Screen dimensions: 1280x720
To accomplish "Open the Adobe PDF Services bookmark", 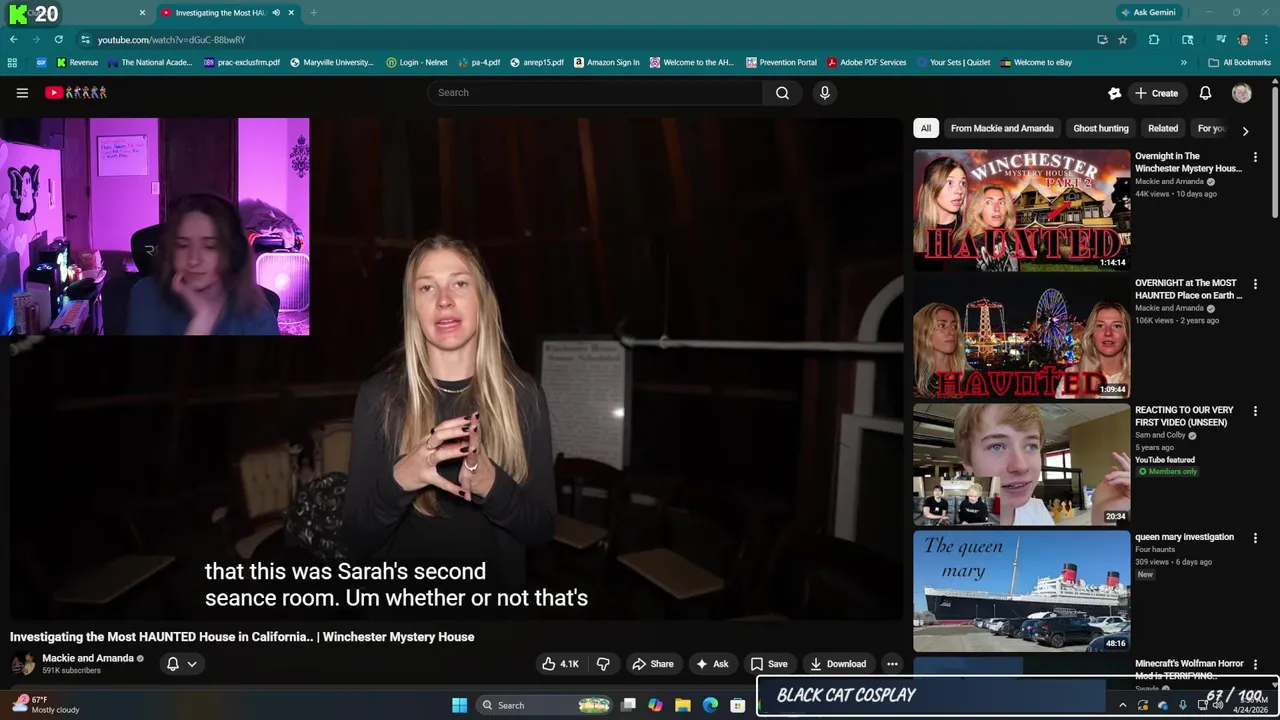I will pos(866,62).
